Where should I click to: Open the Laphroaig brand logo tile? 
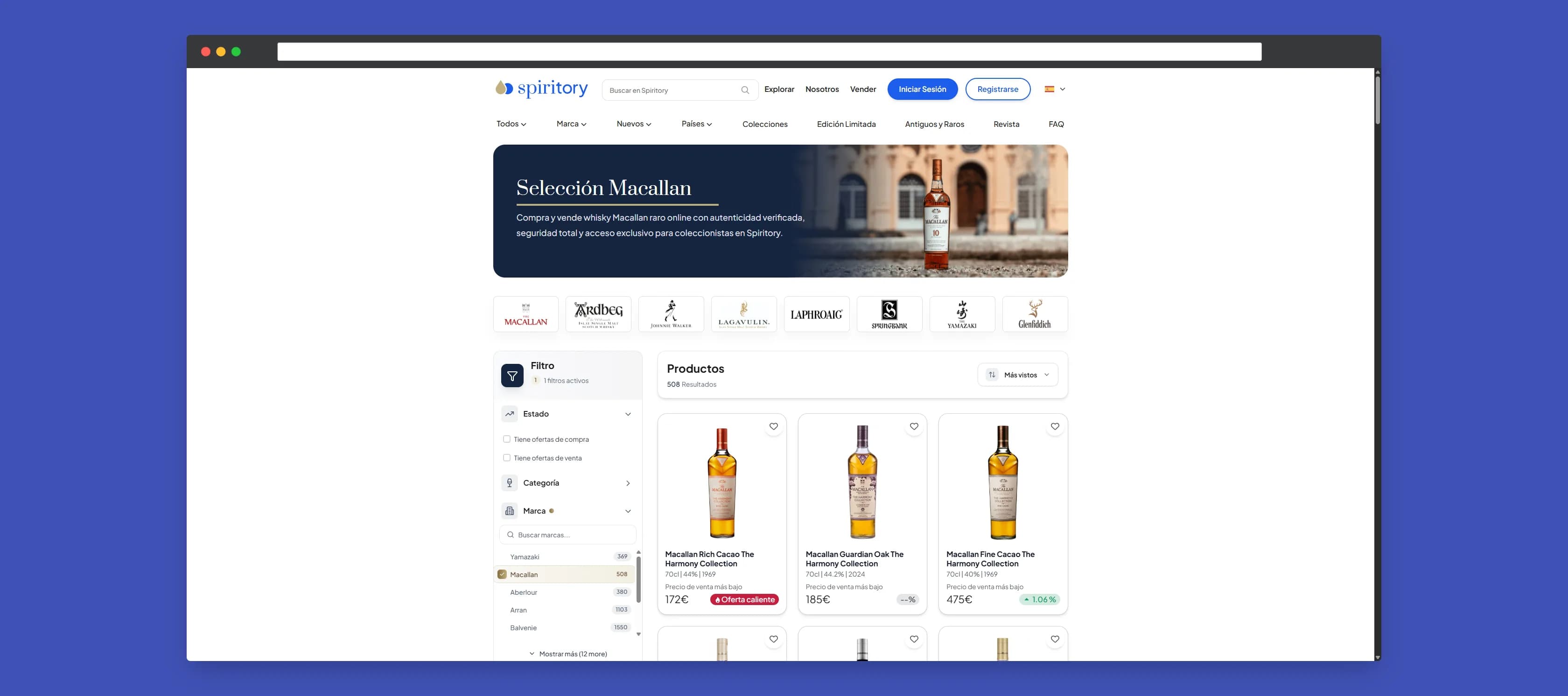[x=816, y=314]
